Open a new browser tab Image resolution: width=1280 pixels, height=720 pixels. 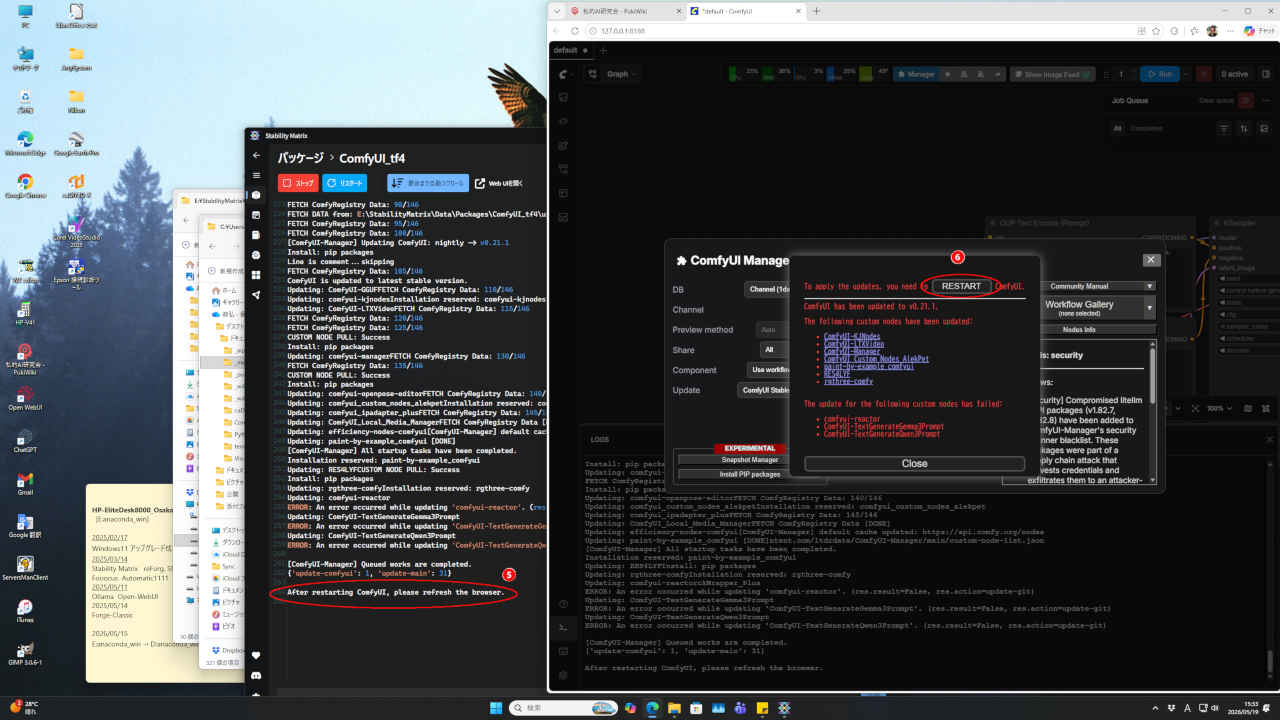tap(817, 11)
